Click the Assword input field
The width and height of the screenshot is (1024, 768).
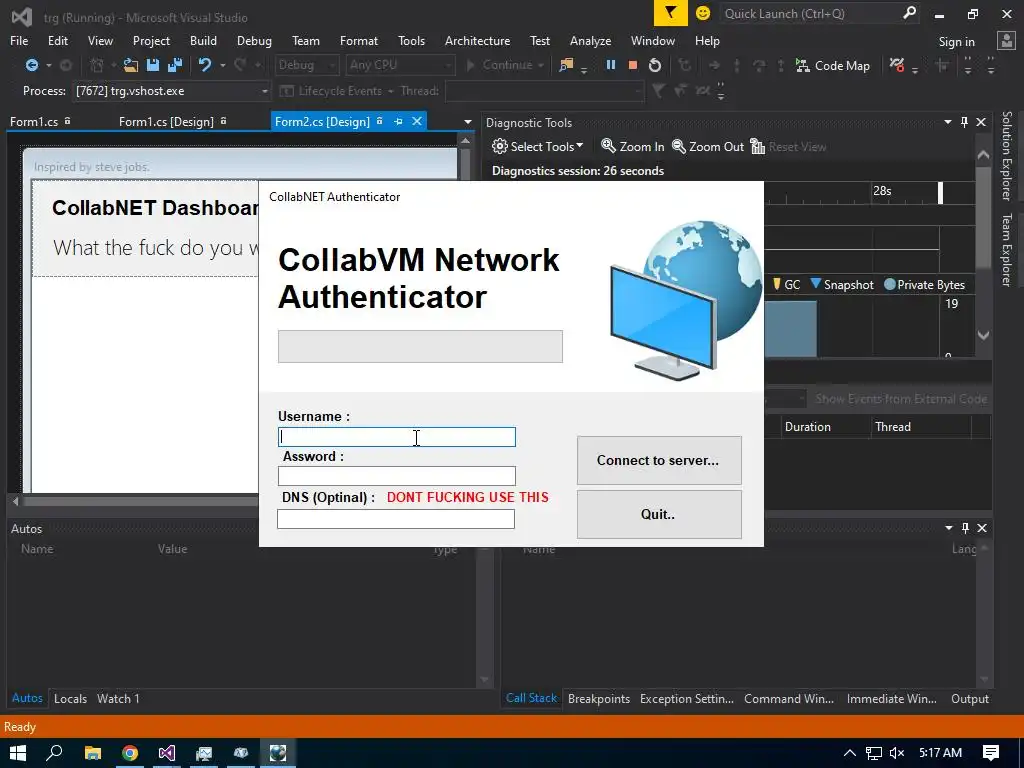tap(396, 476)
